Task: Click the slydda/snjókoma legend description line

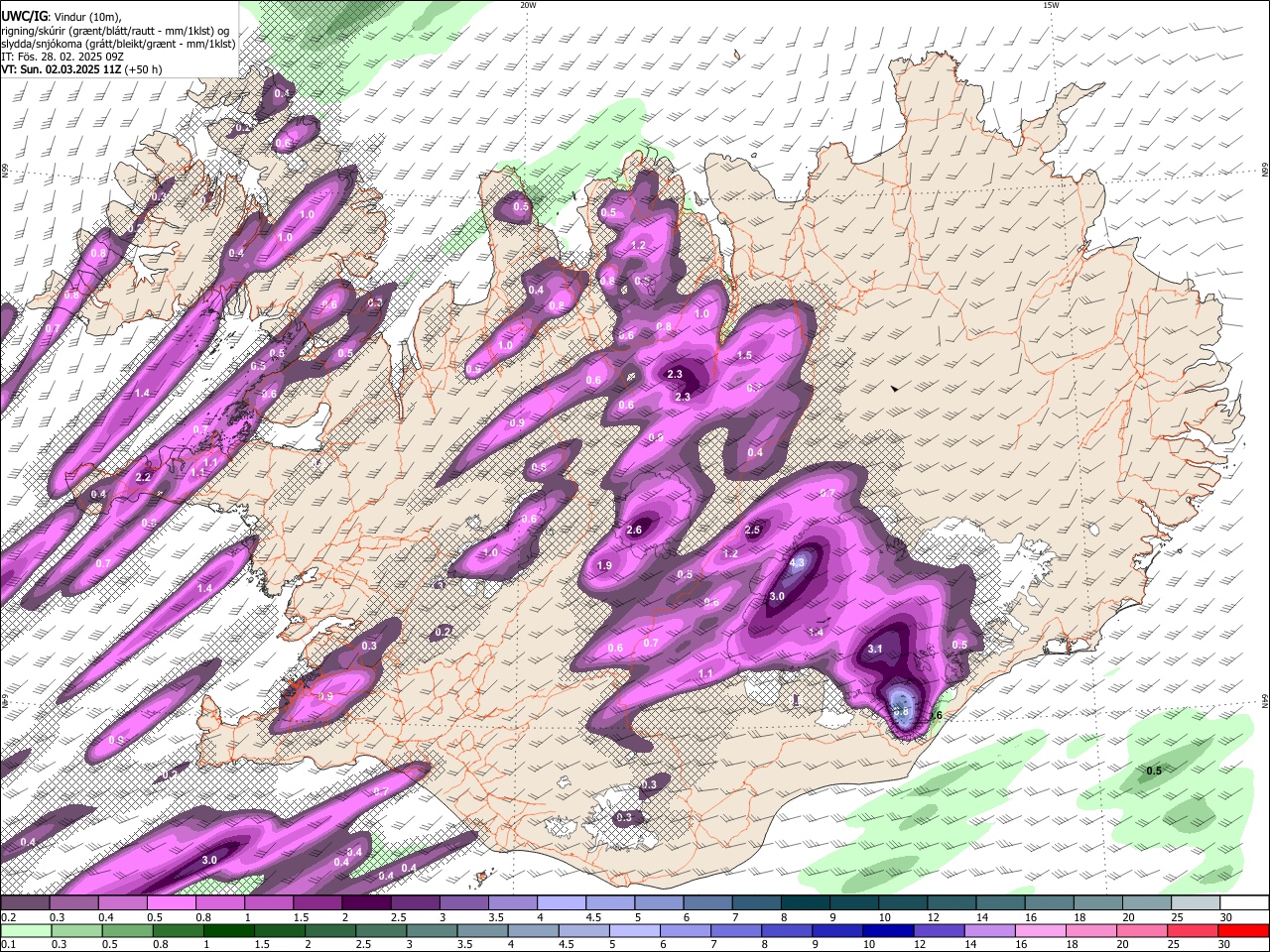Action: (118, 44)
